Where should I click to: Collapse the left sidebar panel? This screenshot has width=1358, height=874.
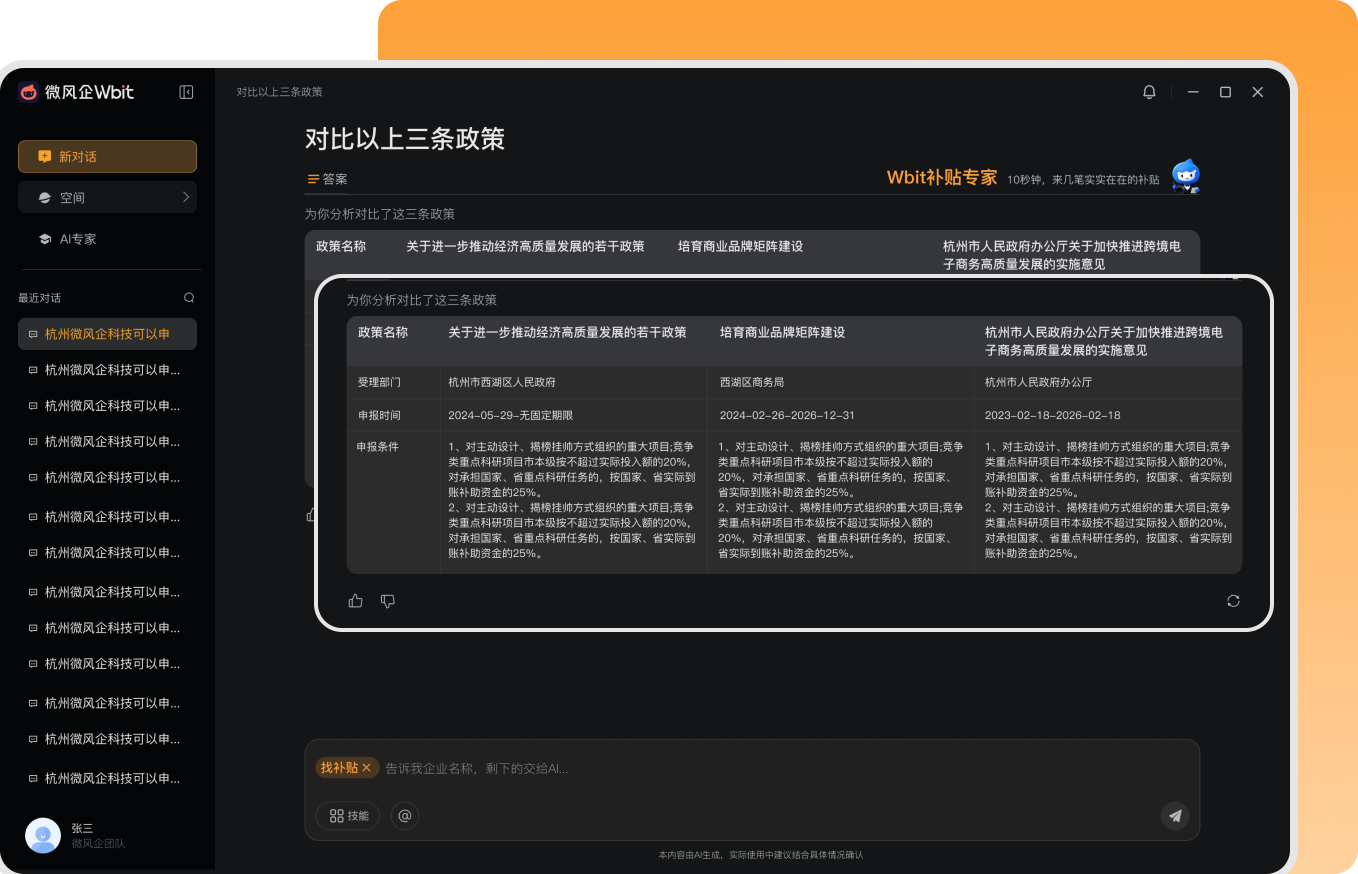[x=186, y=92]
